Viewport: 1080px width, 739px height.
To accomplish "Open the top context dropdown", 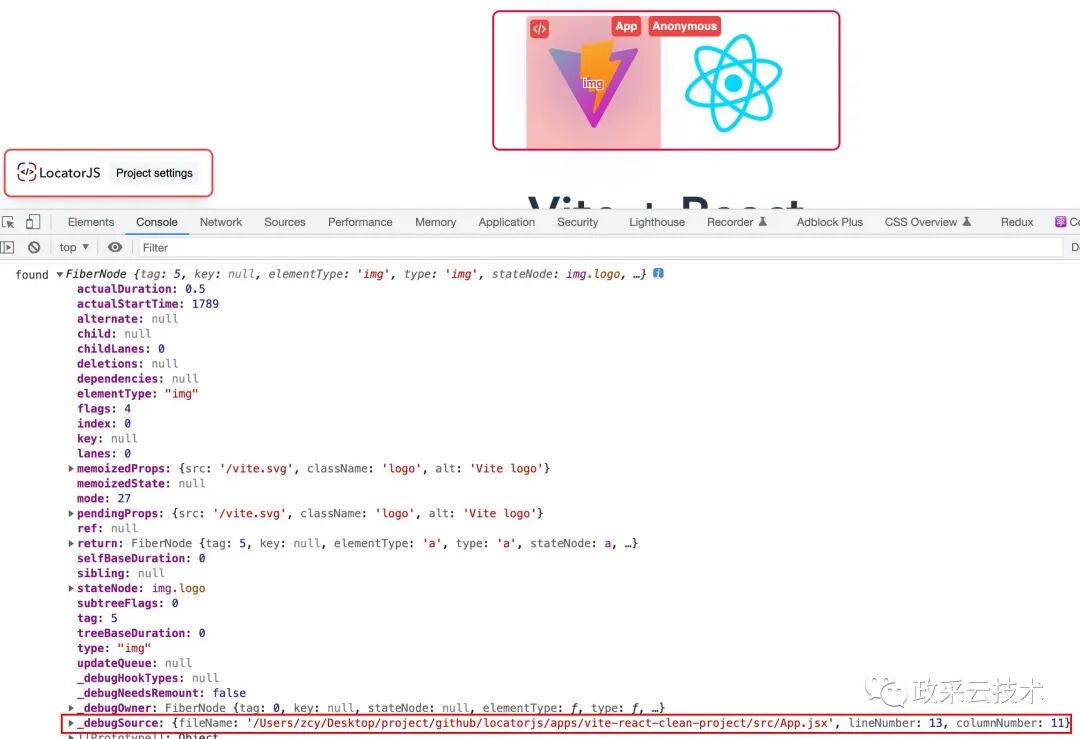I will coord(74,247).
